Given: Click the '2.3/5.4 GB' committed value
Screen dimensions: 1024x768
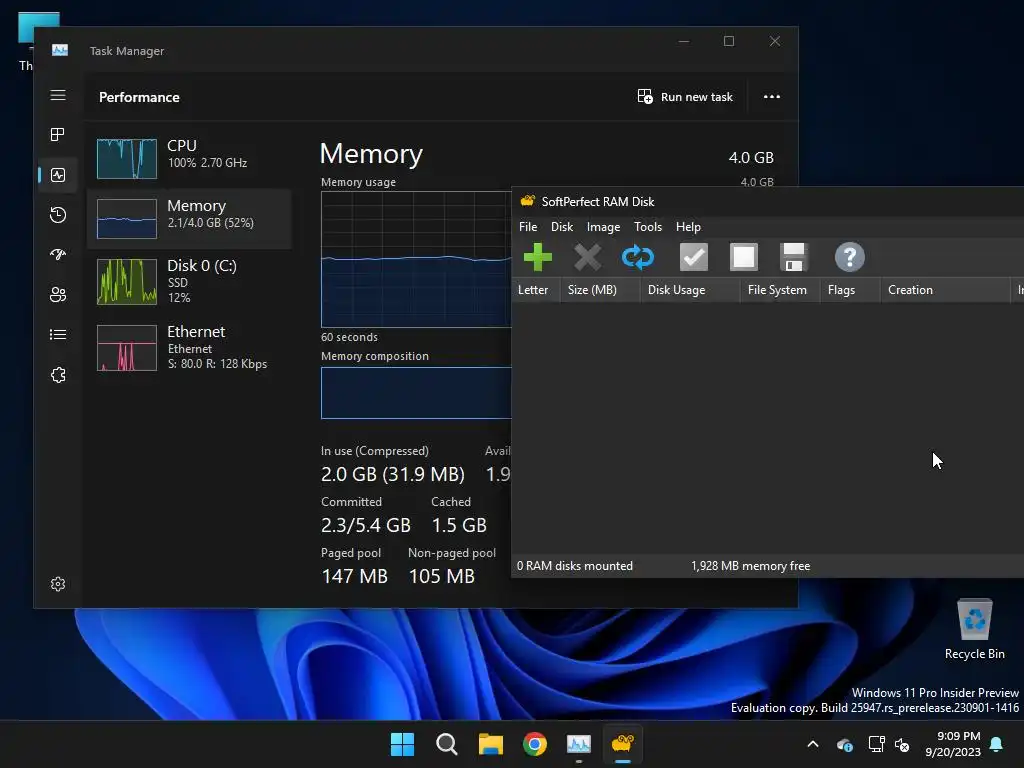Looking at the screenshot, I should click(x=366, y=525).
